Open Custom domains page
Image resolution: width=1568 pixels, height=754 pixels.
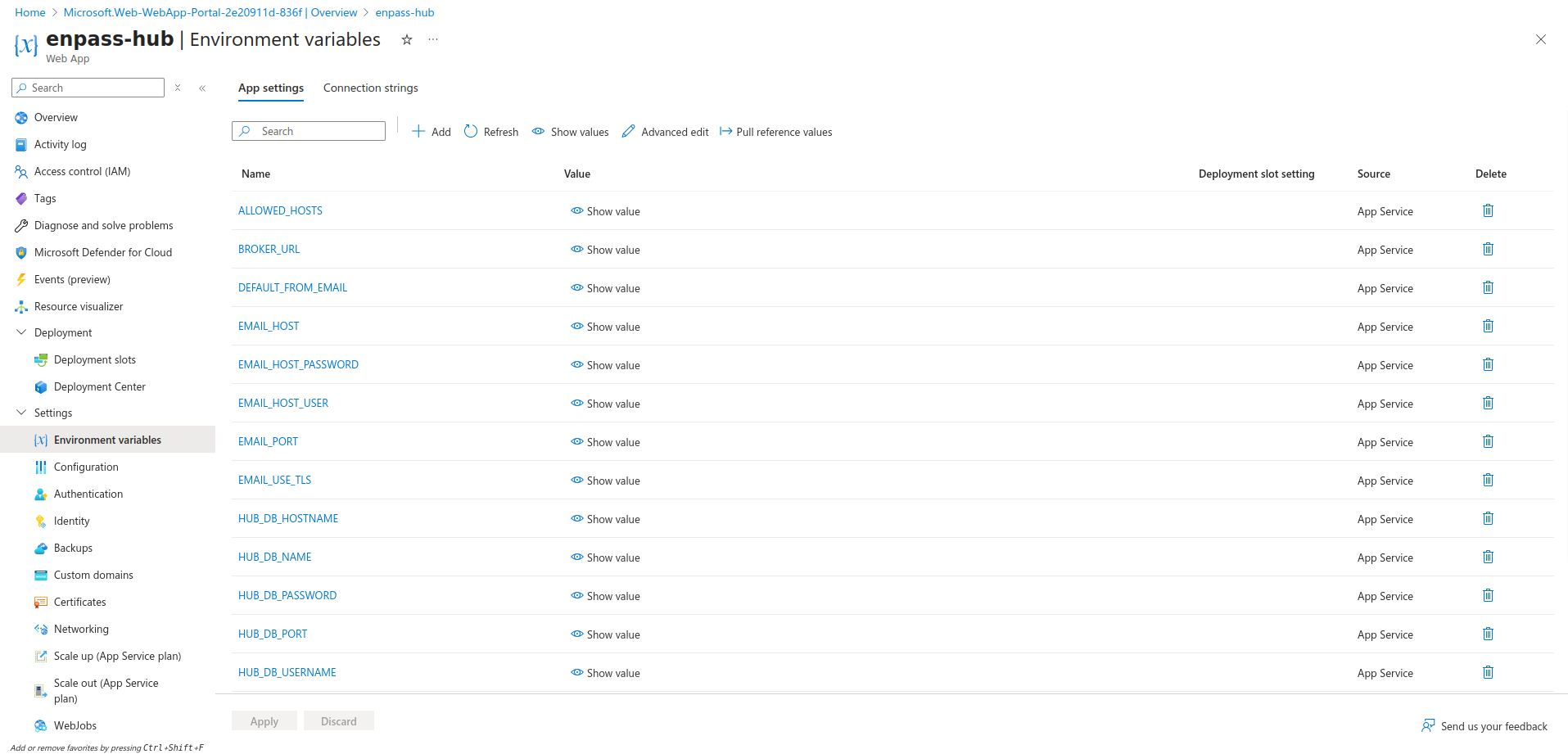(x=93, y=576)
